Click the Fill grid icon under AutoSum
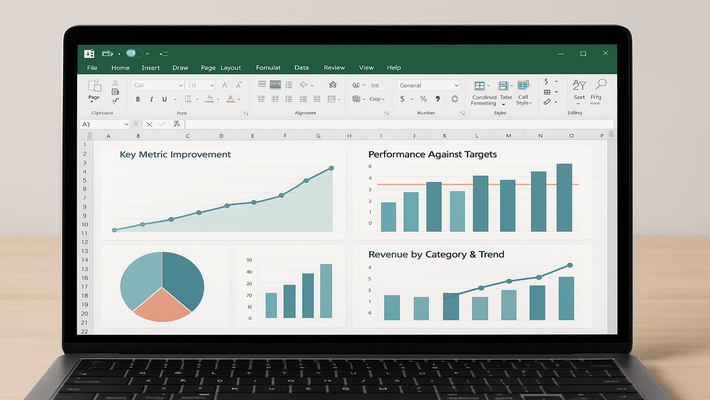The image size is (710, 400). coord(547,92)
